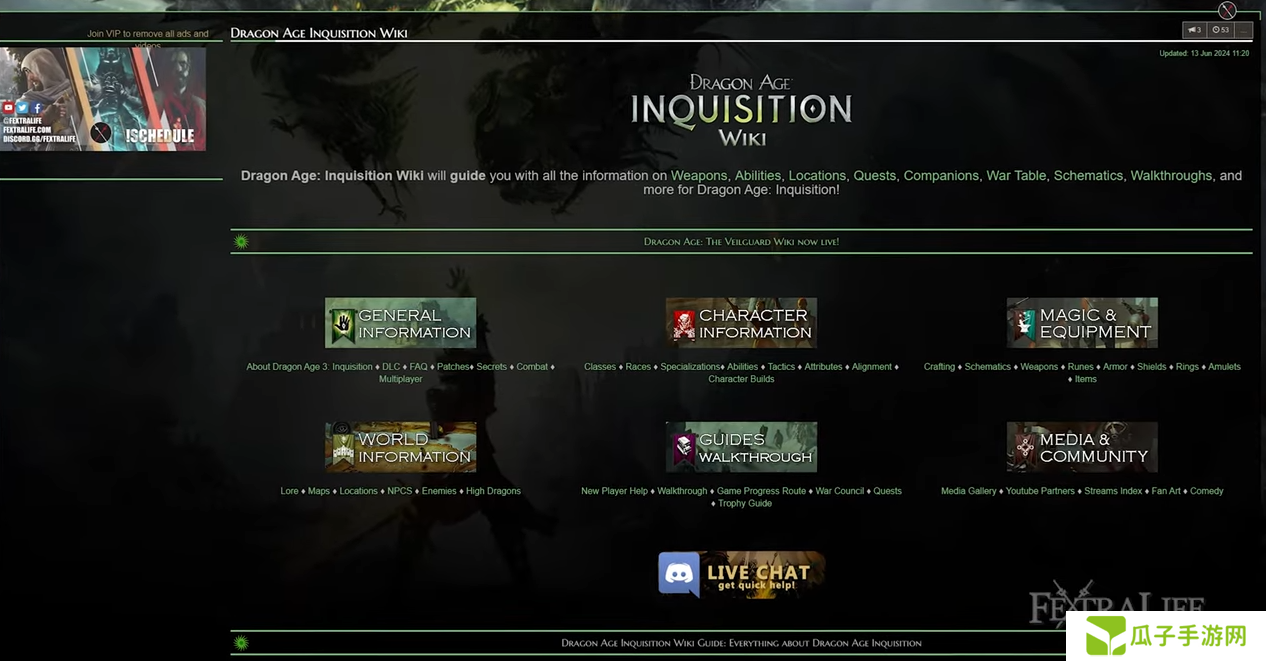The width and height of the screenshot is (1266, 661).
Task: Open the clock history button showing 53
Action: (x=1220, y=30)
